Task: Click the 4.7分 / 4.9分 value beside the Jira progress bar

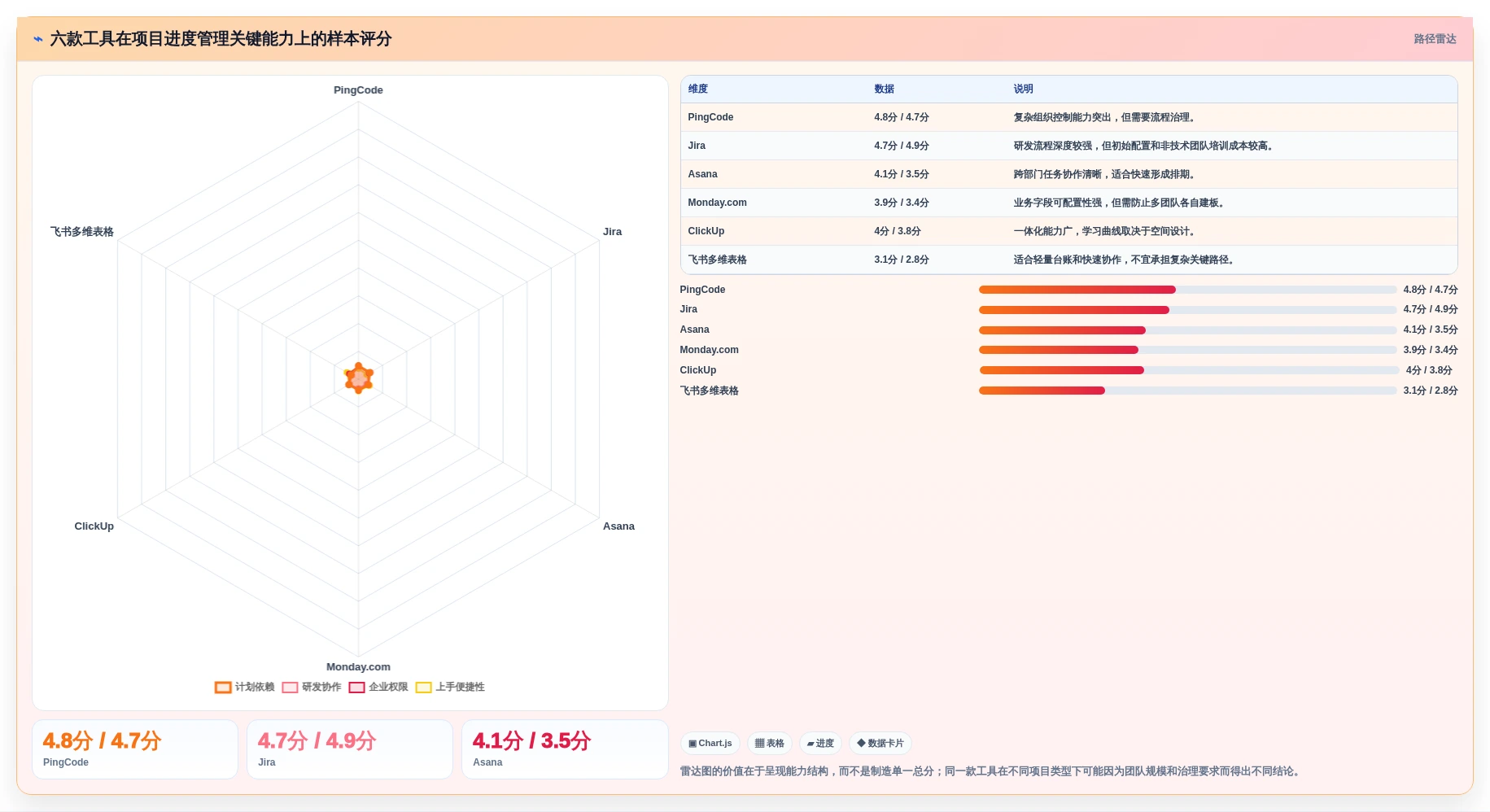Action: tap(1431, 310)
